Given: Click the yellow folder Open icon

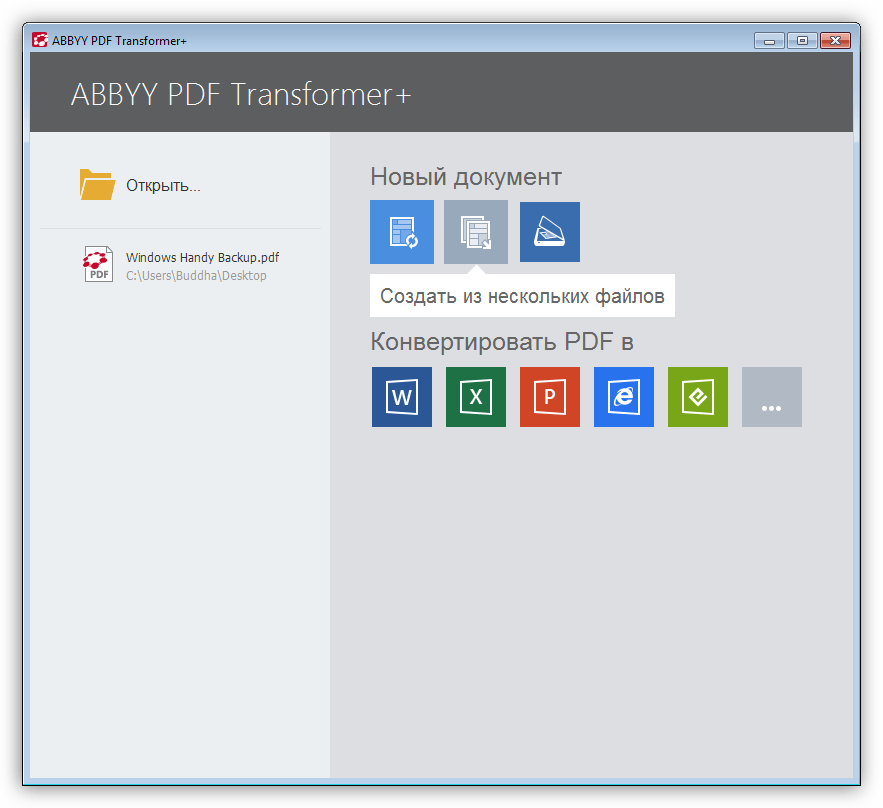Looking at the screenshot, I should coord(97,185).
